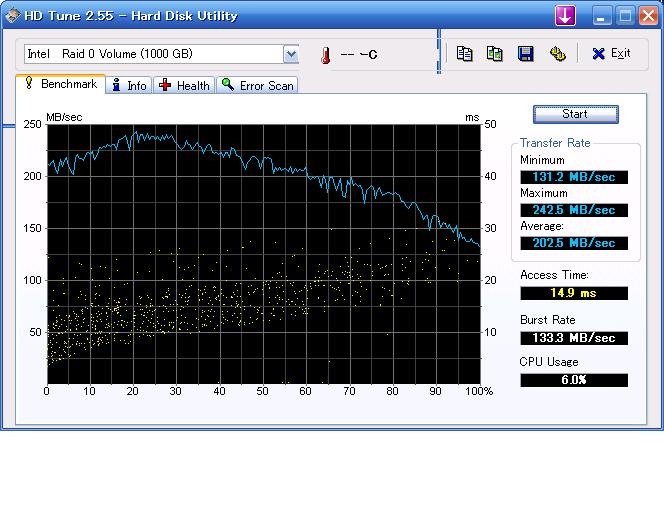This screenshot has width=664, height=512.
Task: Start the benchmark with Start button
Action: pyautogui.click(x=575, y=114)
